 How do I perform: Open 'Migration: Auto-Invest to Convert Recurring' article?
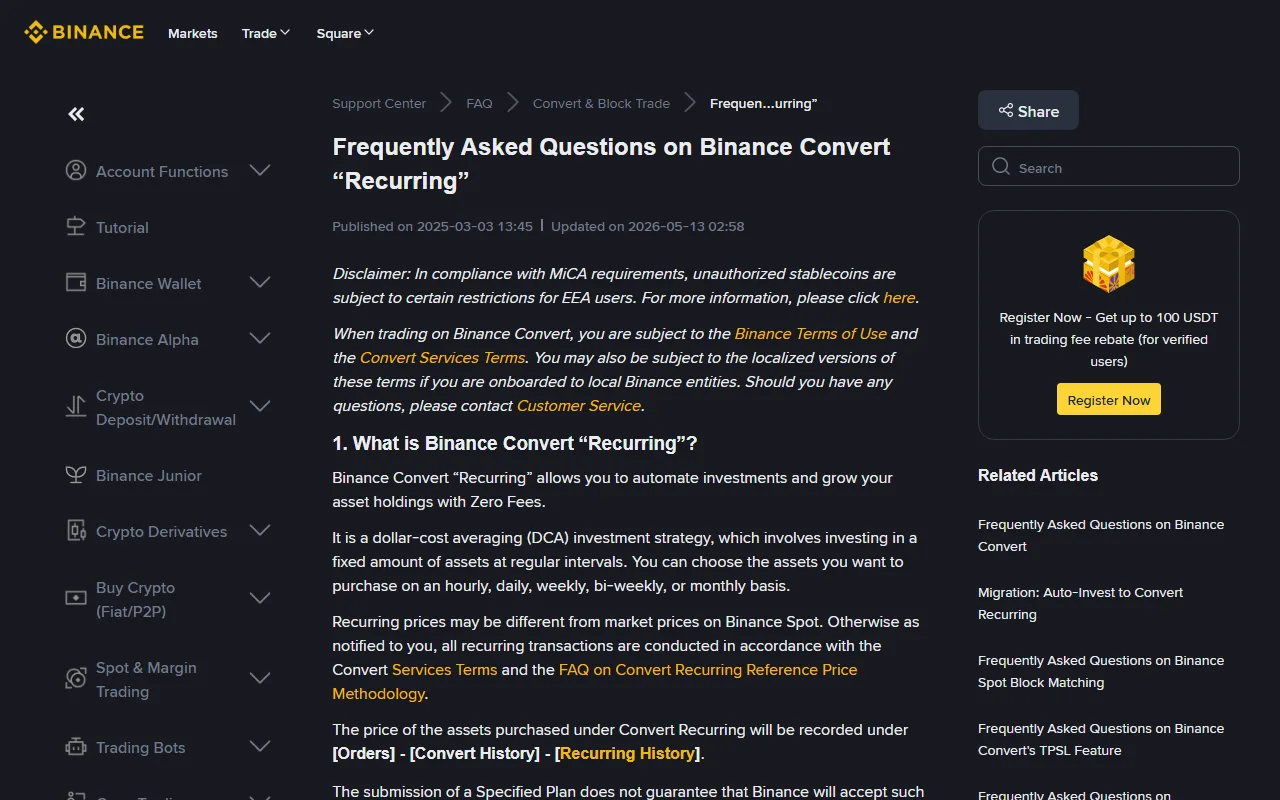coord(1080,603)
